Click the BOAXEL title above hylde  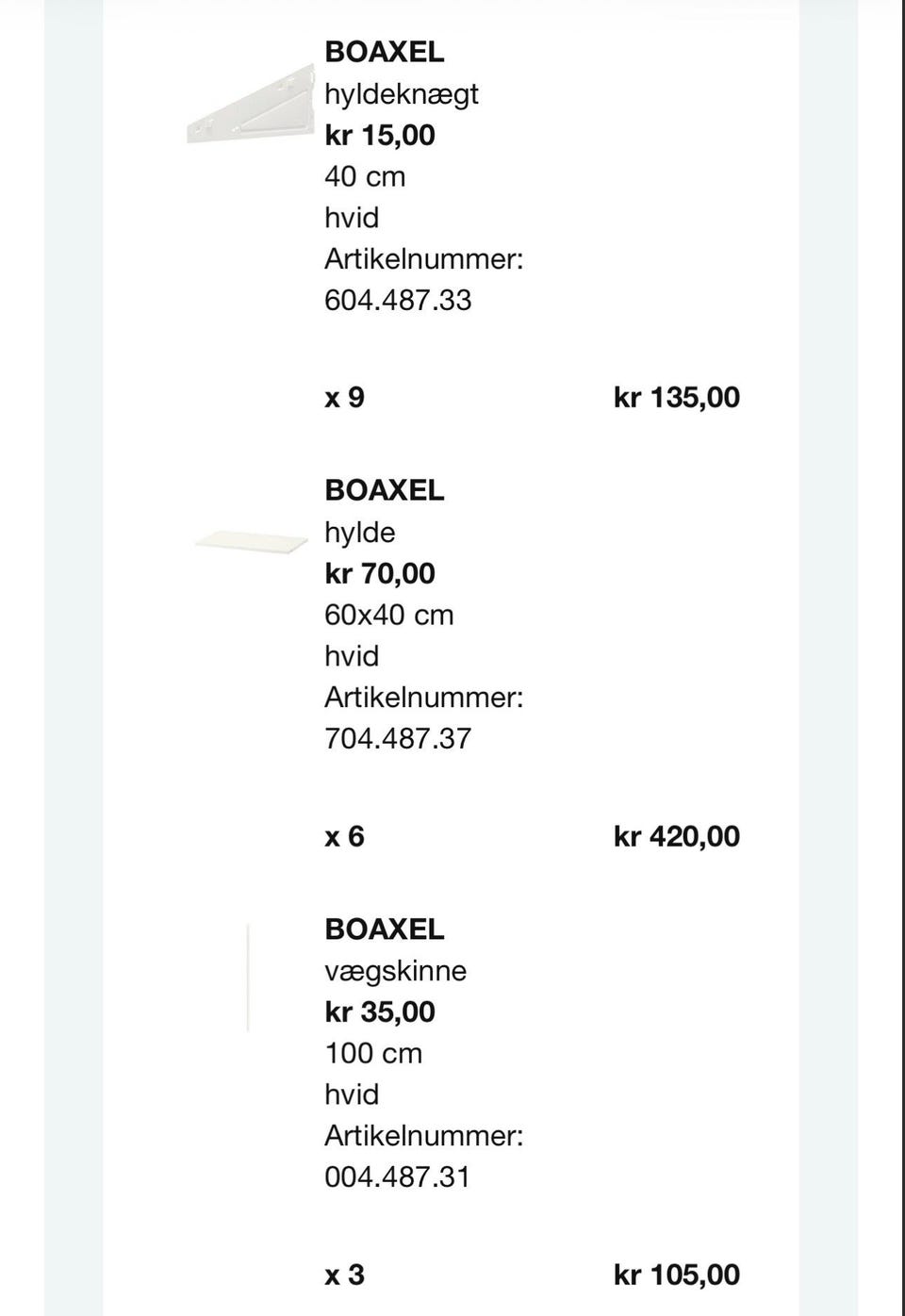click(384, 490)
